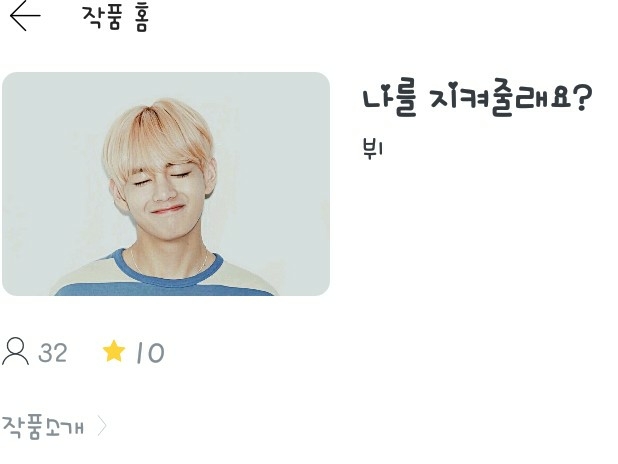The width and height of the screenshot is (618, 464).
Task: Click the word 나를 in the title
Action: point(389,99)
